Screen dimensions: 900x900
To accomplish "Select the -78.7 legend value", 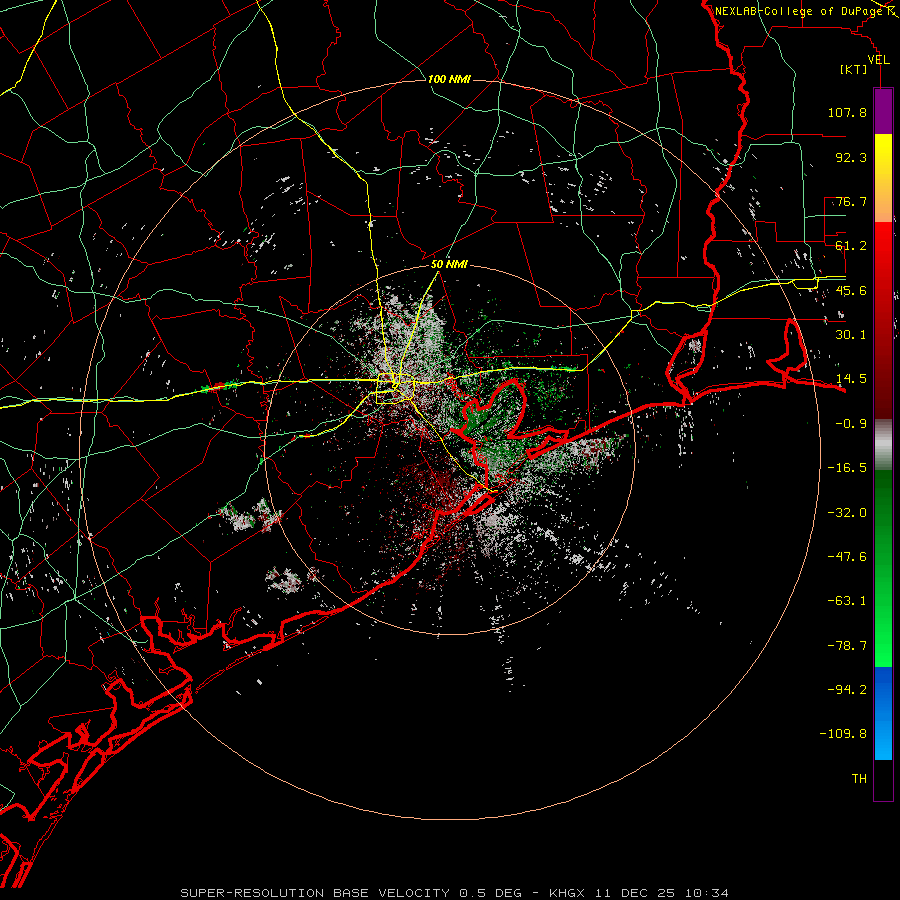I will (847, 646).
